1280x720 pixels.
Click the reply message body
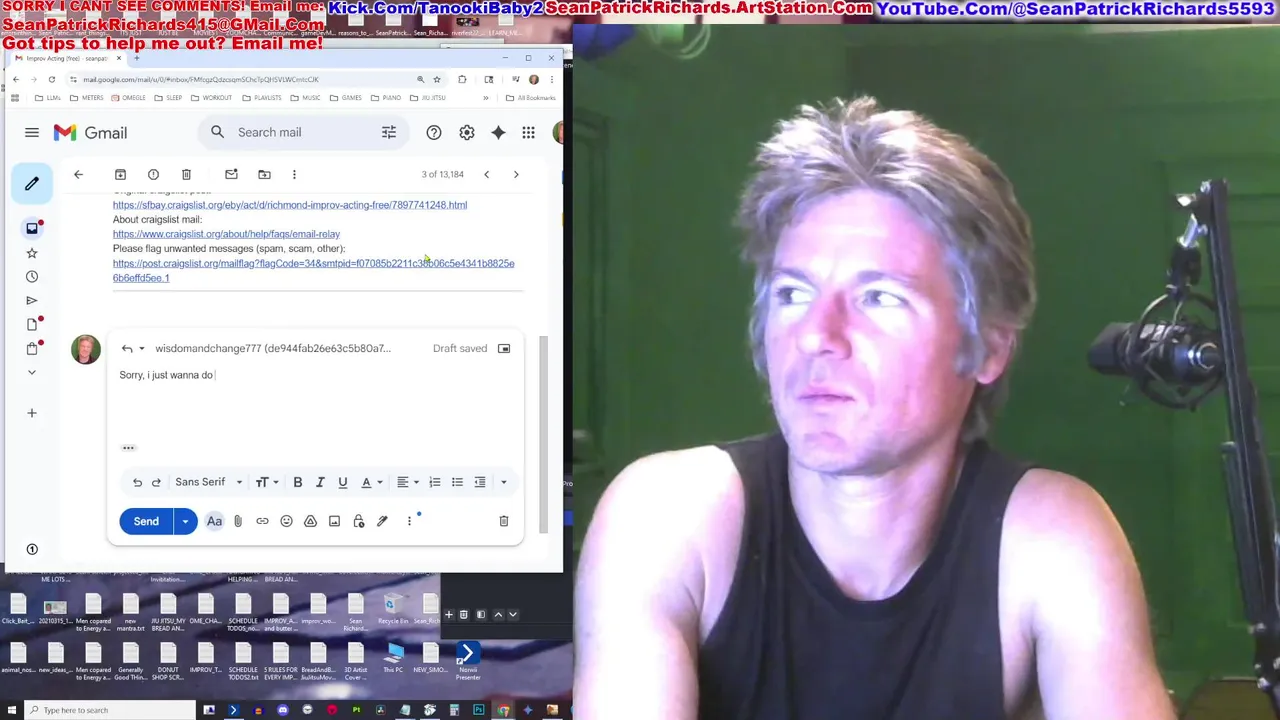[x=315, y=400]
